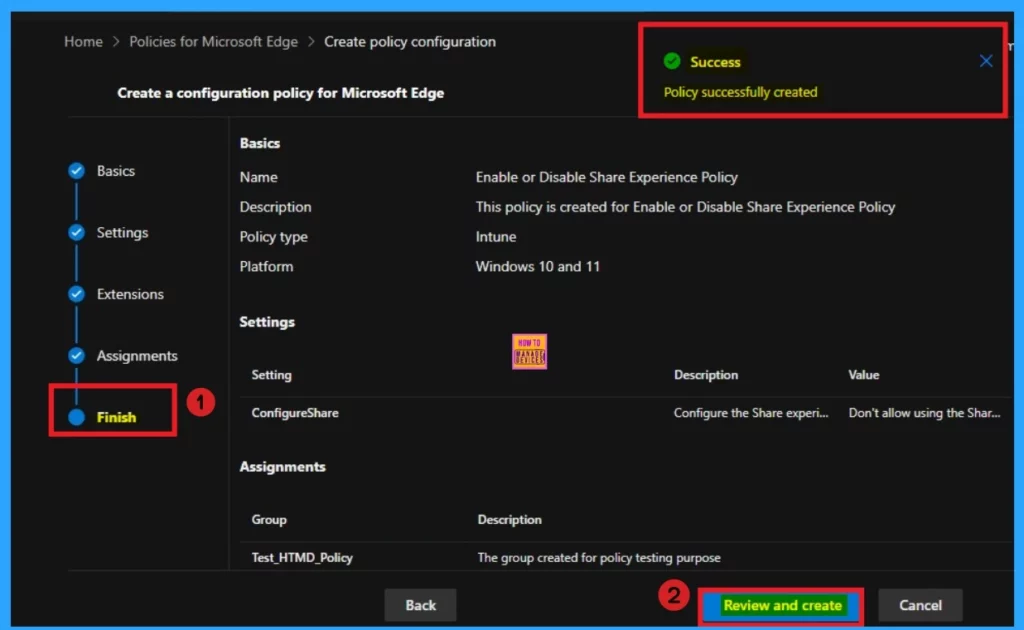Open the Basics wizard step label
1024x630 pixels.
pyautogui.click(x=116, y=171)
